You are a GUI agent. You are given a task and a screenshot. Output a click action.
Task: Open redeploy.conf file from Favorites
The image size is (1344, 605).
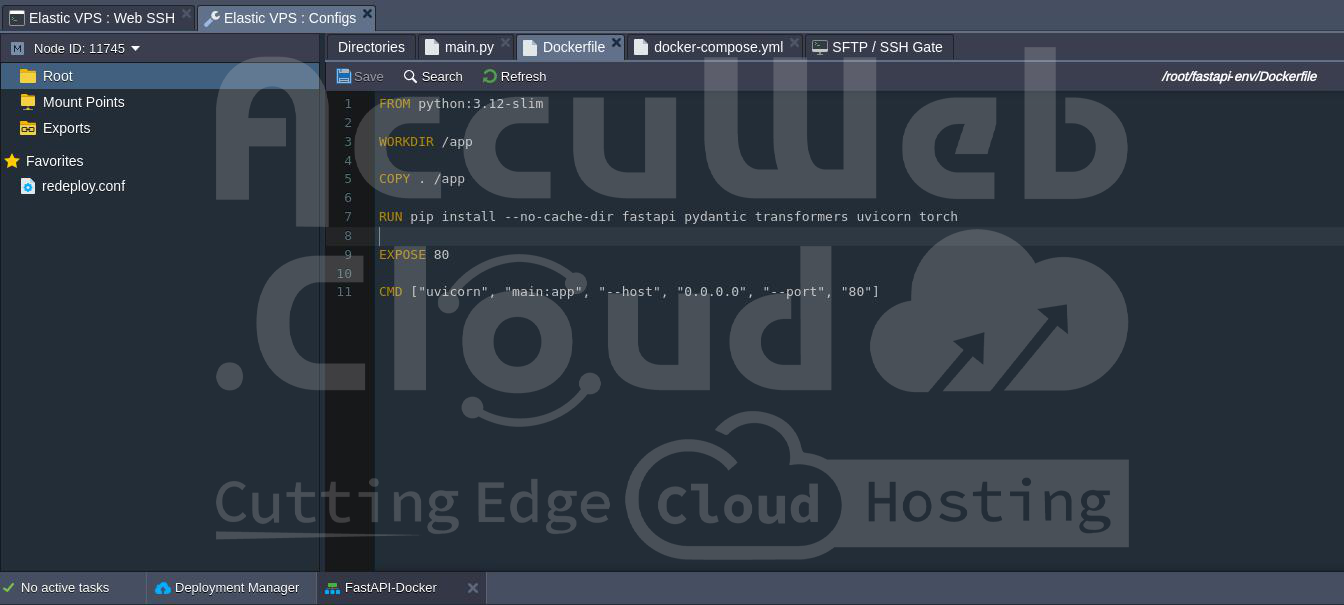tap(83, 186)
